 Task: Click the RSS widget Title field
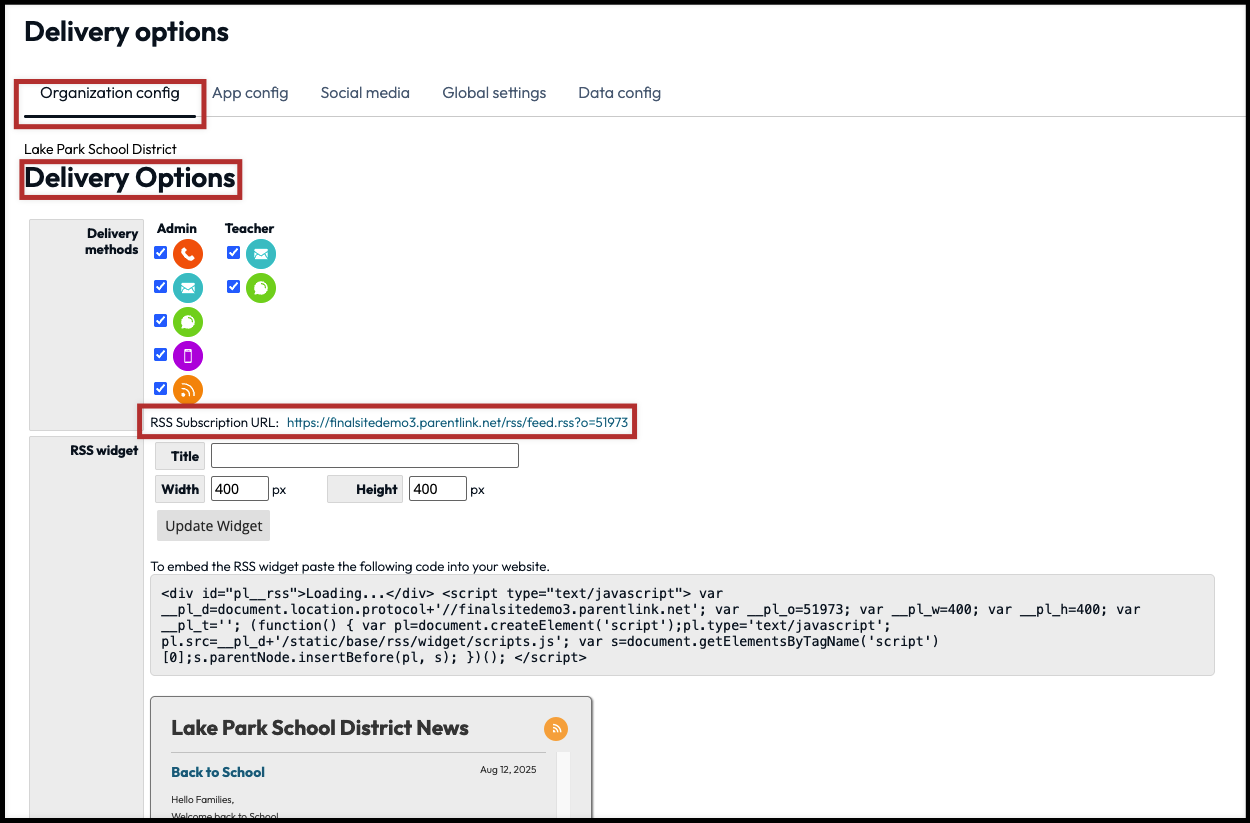(x=364, y=456)
